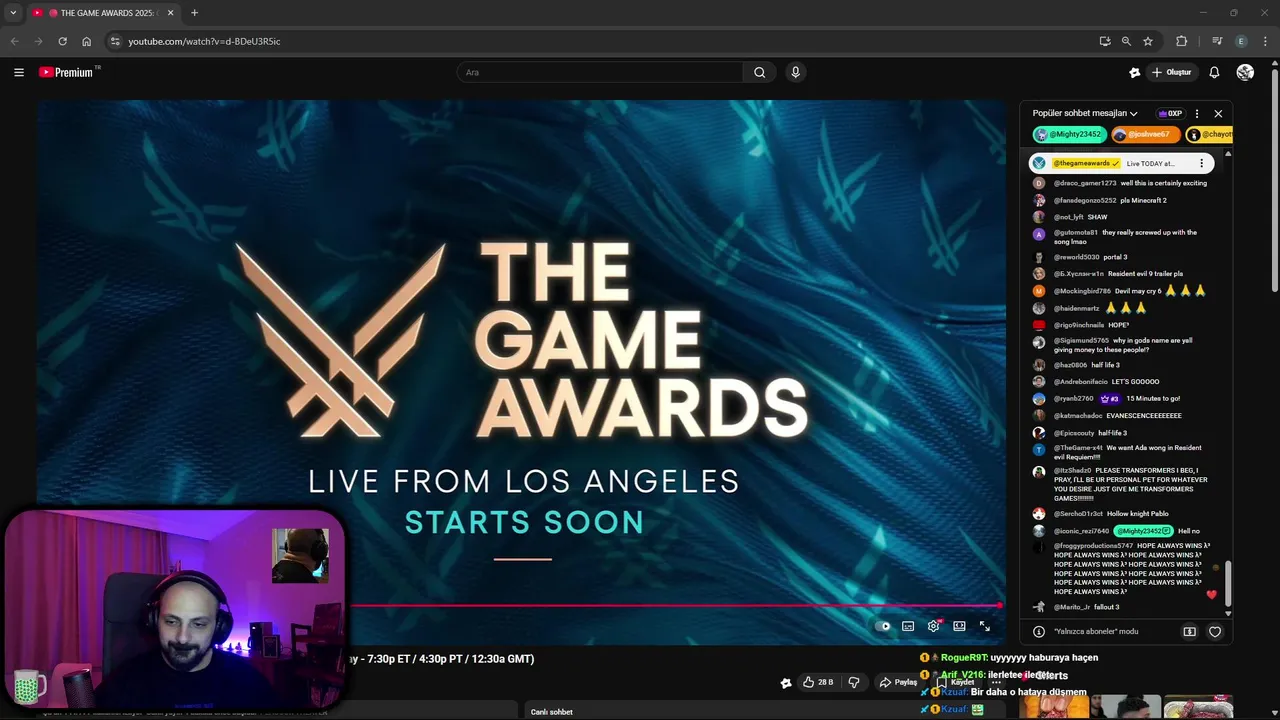Switch player to theater mode
This screenshot has height=720, width=1280.
[x=959, y=626]
